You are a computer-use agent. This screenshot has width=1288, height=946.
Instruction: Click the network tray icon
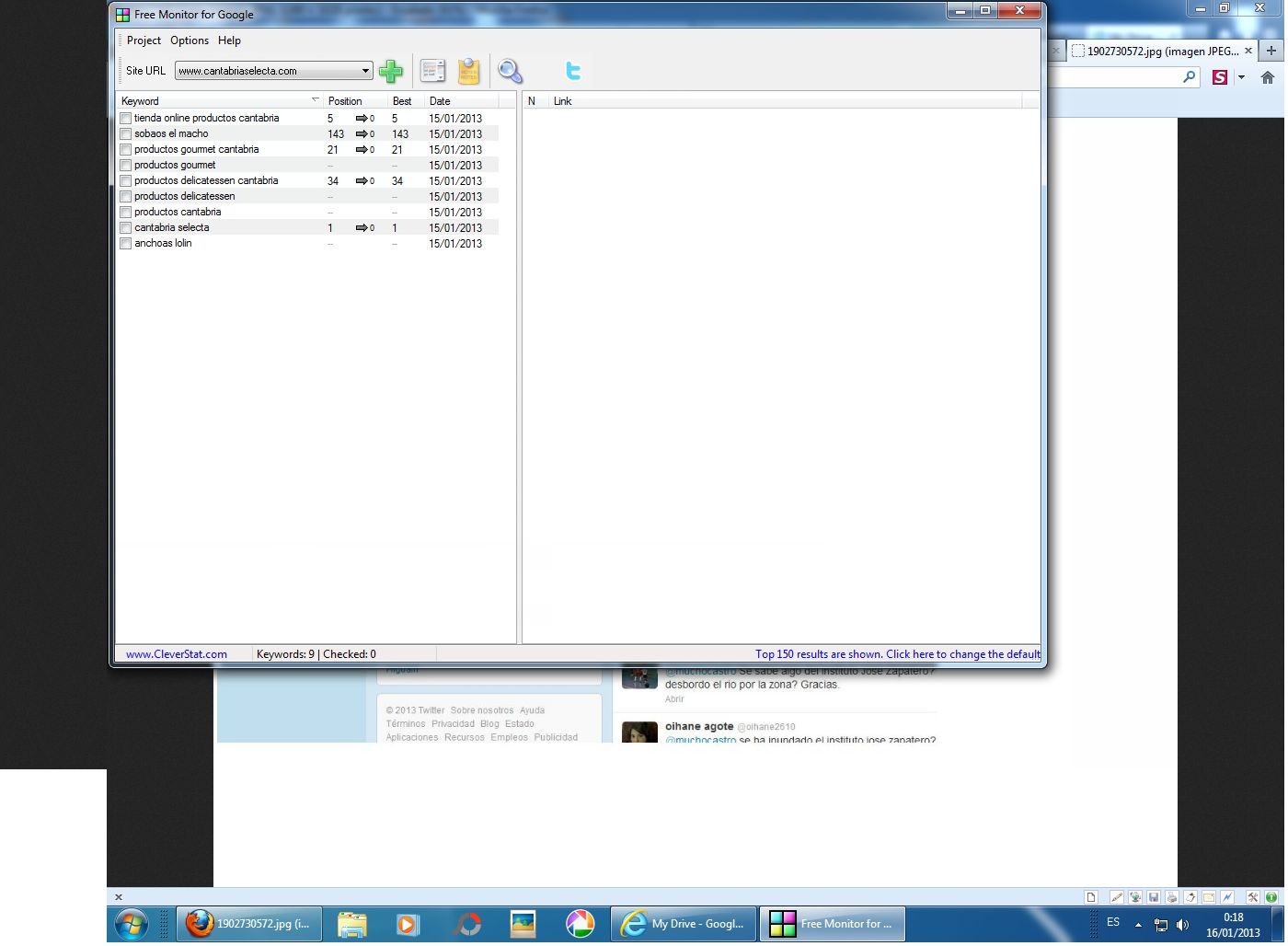click(1161, 925)
